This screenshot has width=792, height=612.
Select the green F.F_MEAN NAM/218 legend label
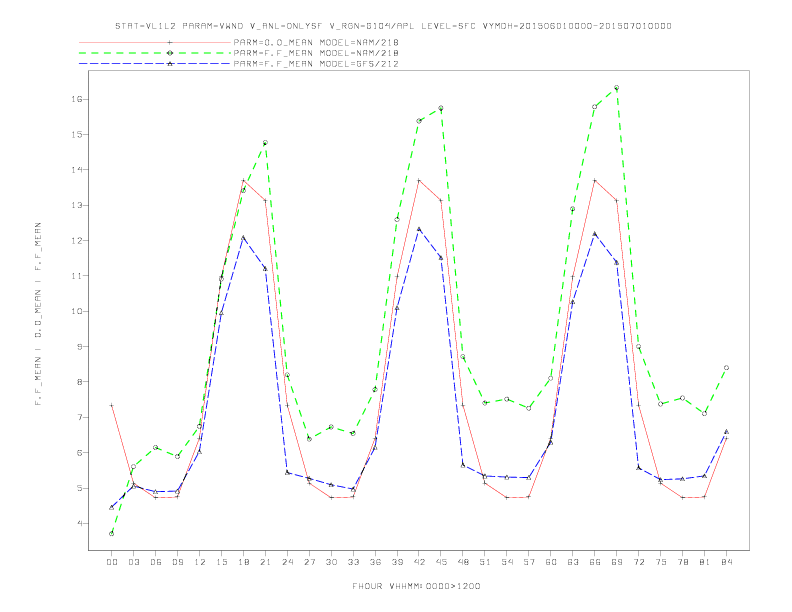tap(316, 53)
